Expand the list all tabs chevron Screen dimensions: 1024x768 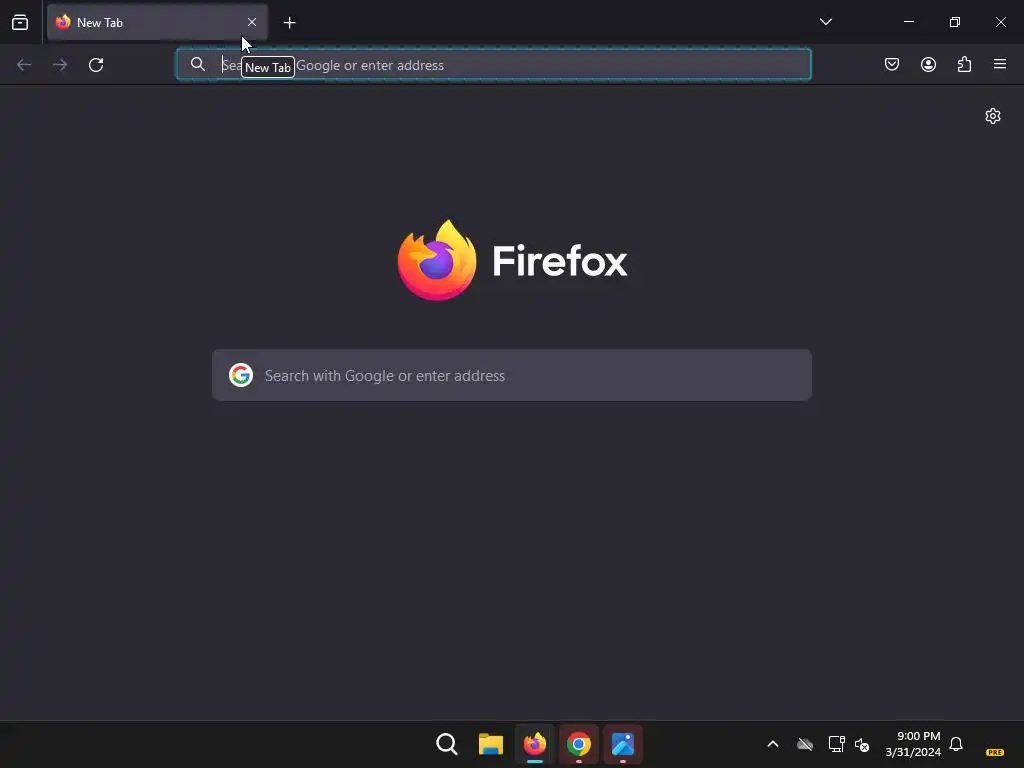[x=825, y=22]
